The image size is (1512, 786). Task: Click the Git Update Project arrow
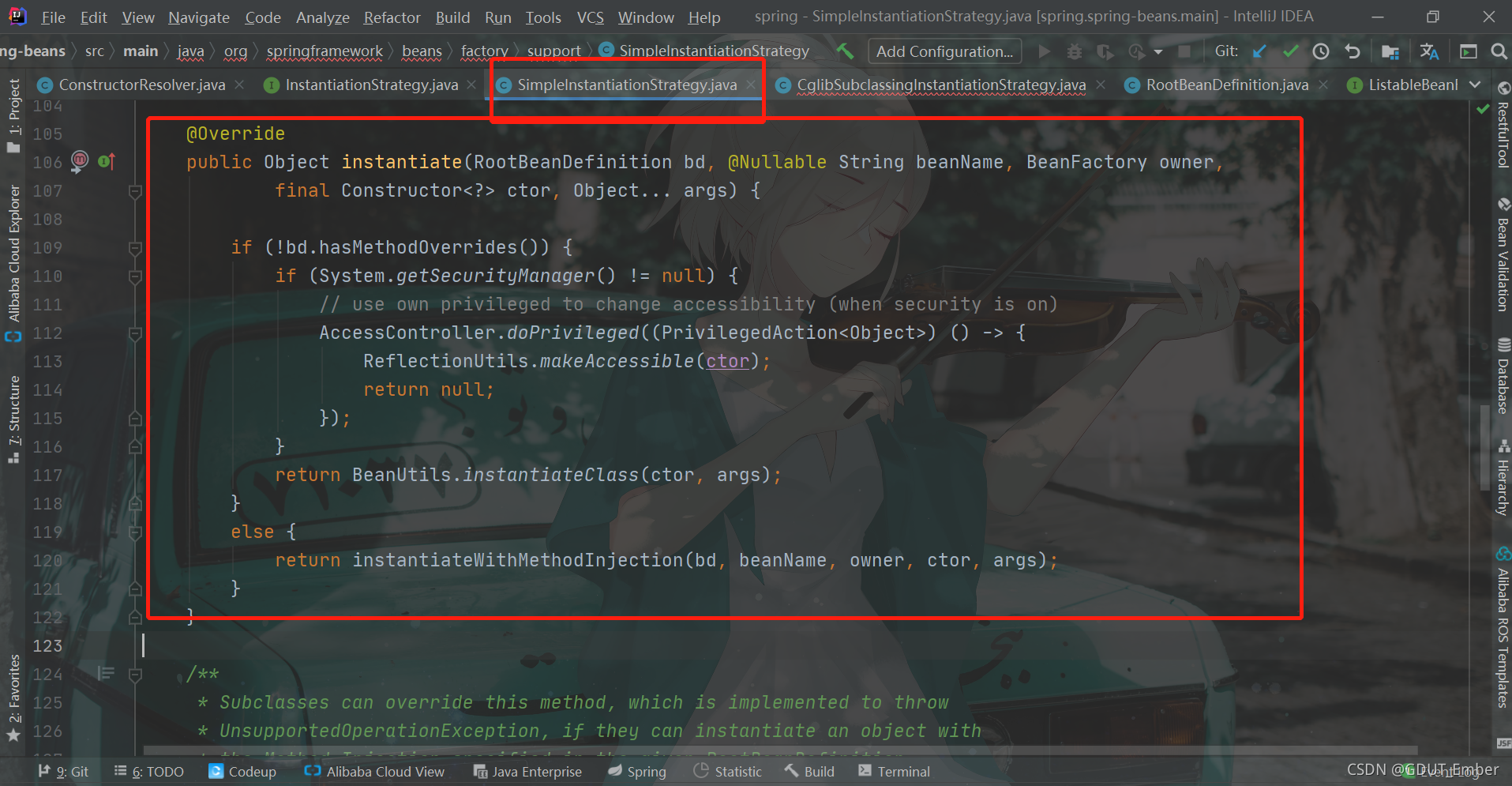tap(1259, 51)
